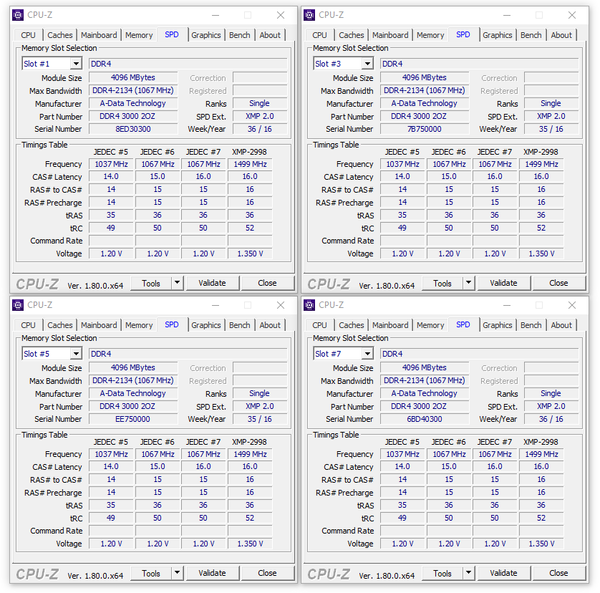Click DDR4 memory type field in Slot #1 window
600x593 pixels.
coord(188,64)
